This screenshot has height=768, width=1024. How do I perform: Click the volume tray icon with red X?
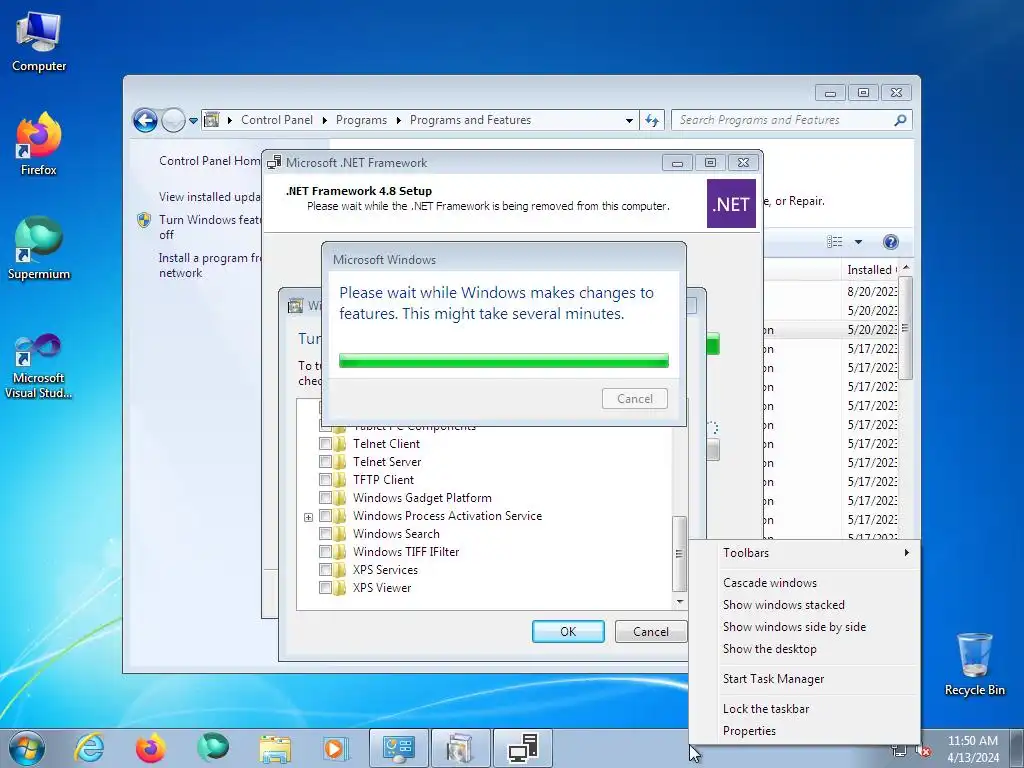pyautogui.click(x=923, y=751)
